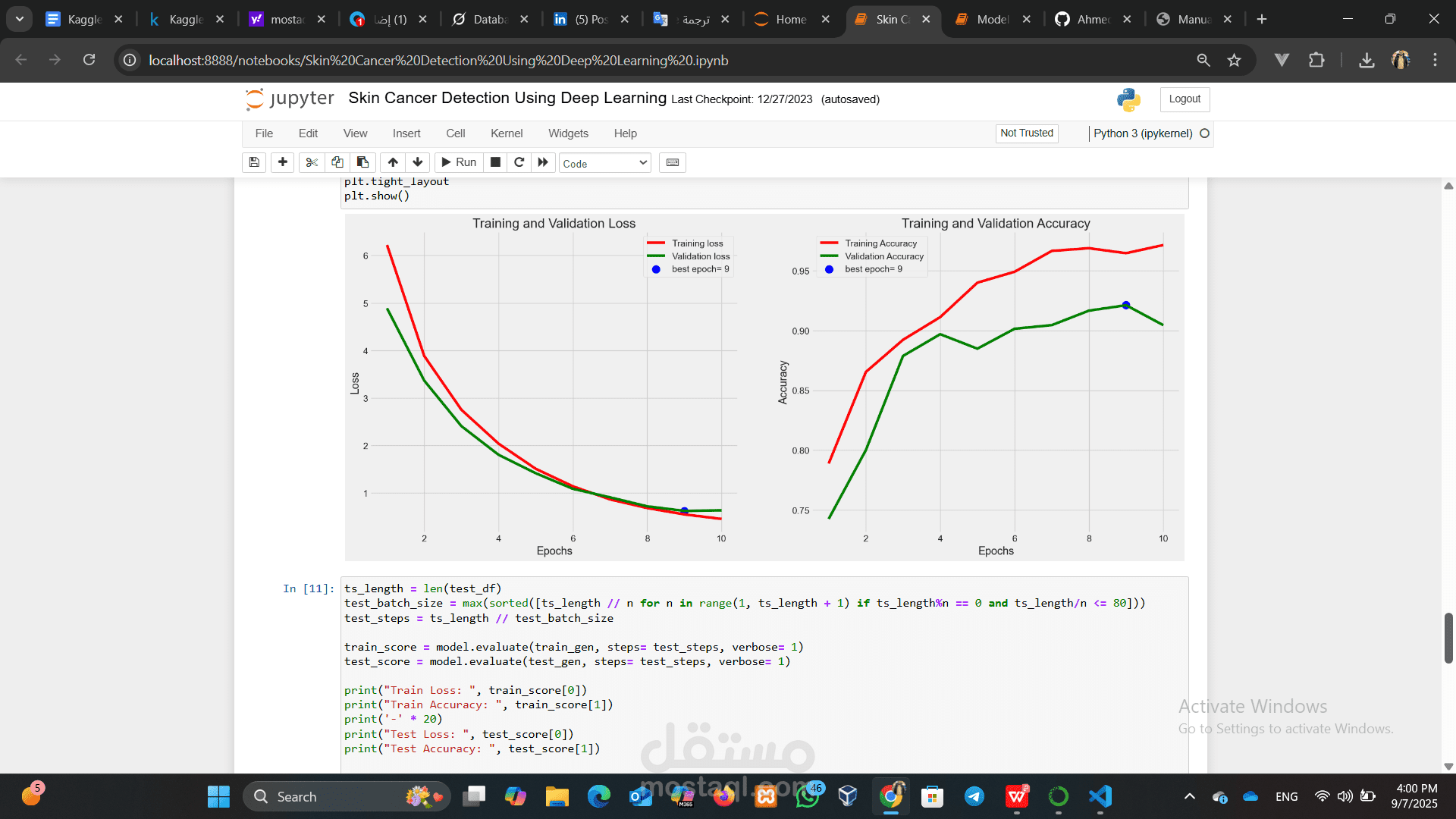Paste cells below with the clipboard icon
Image resolution: width=1456 pixels, height=819 pixels.
[x=362, y=162]
